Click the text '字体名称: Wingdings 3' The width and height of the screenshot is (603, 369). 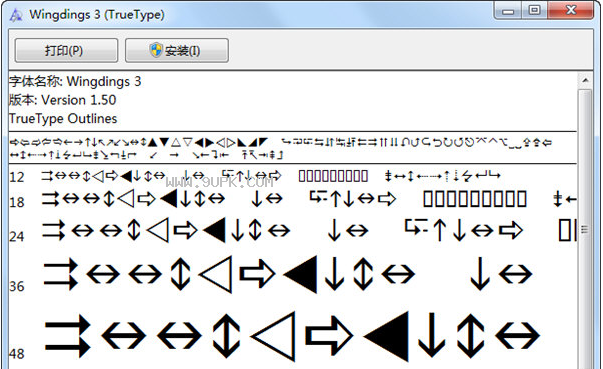coord(75,81)
